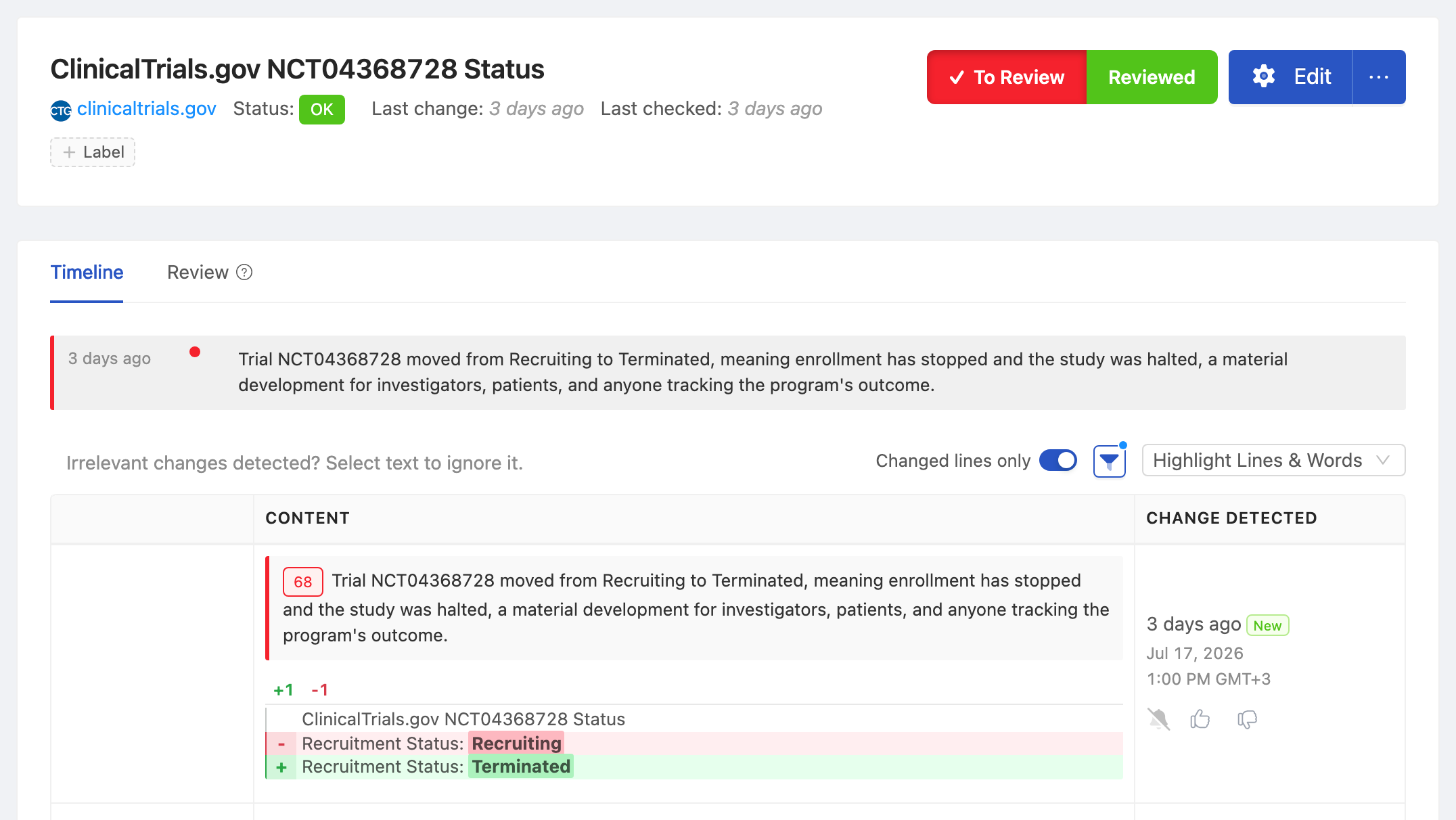Click the diff line ClinicalTrials.gov NCT04368728 Status

pos(463,719)
